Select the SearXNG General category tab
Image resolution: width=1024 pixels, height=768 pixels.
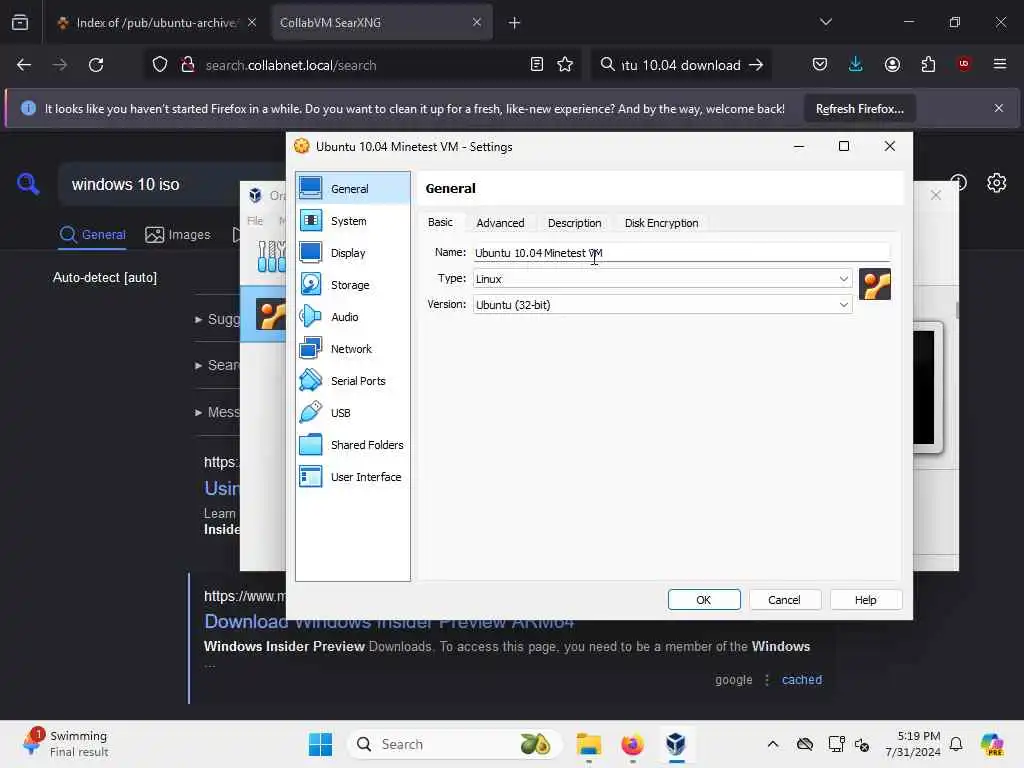(93, 234)
